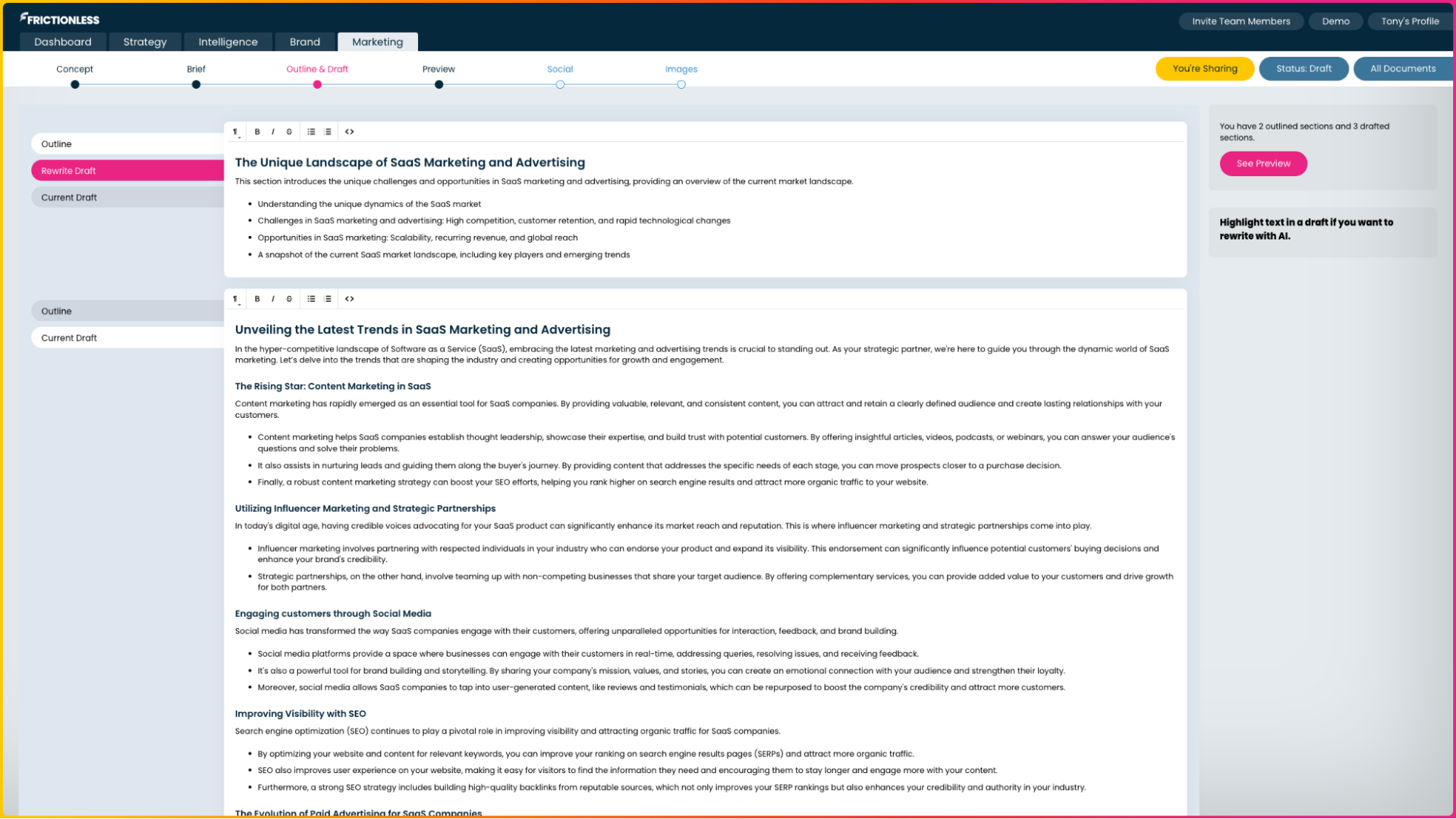Switch to the Images tab
This screenshot has height=819, width=1456.
point(681,69)
